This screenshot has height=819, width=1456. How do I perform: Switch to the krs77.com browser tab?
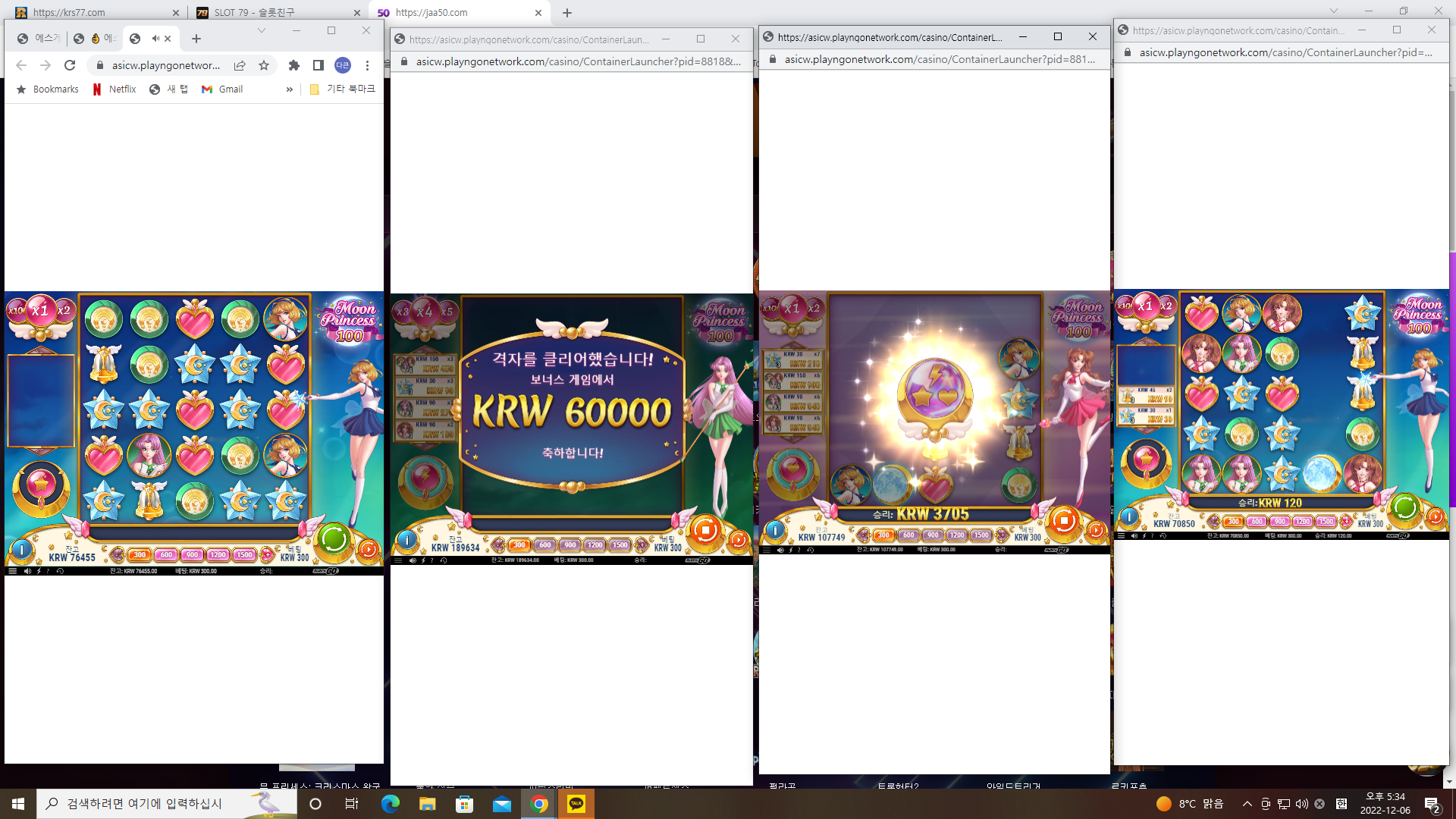tap(97, 12)
